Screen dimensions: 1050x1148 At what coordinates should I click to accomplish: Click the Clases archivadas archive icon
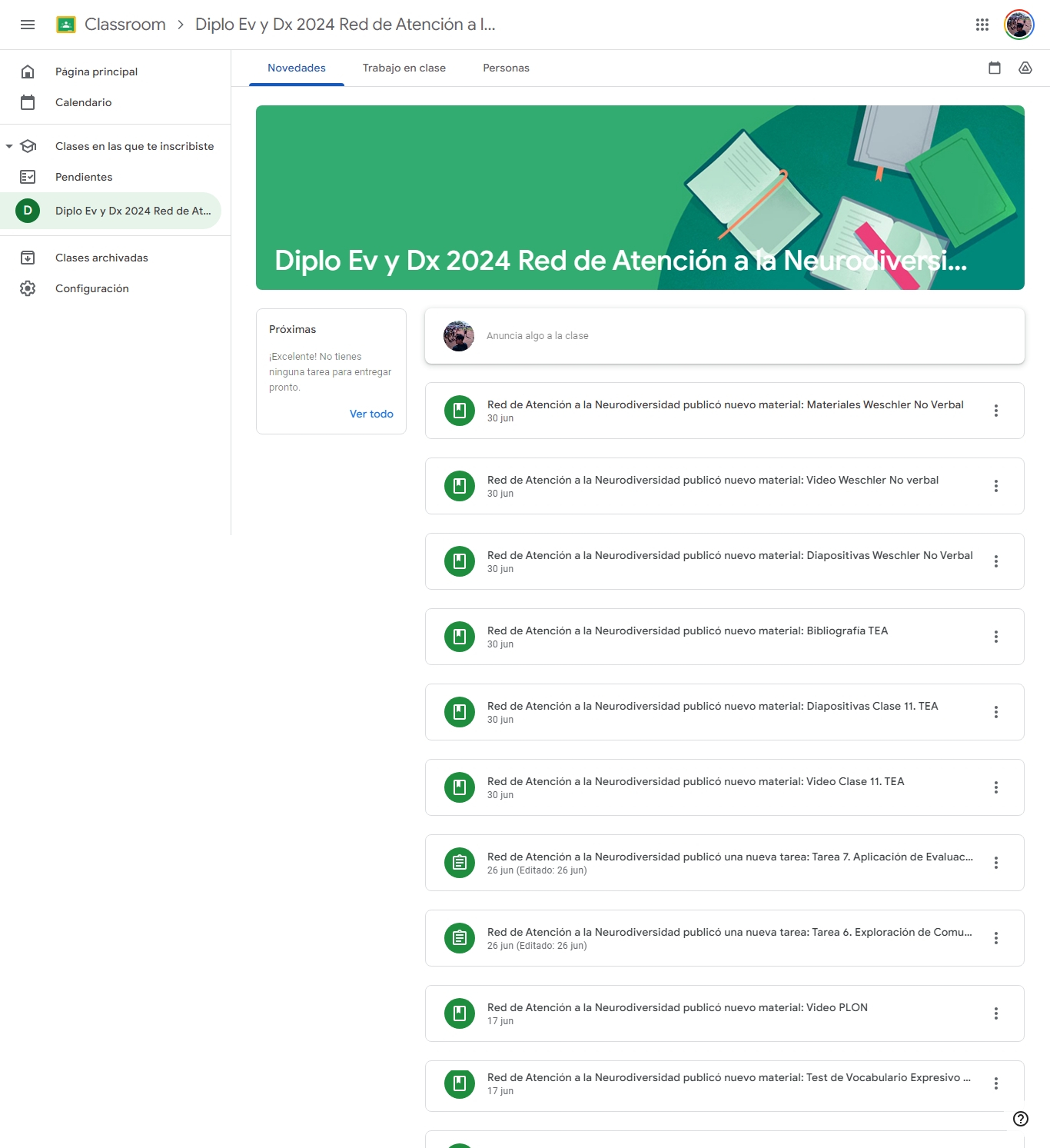tap(28, 258)
